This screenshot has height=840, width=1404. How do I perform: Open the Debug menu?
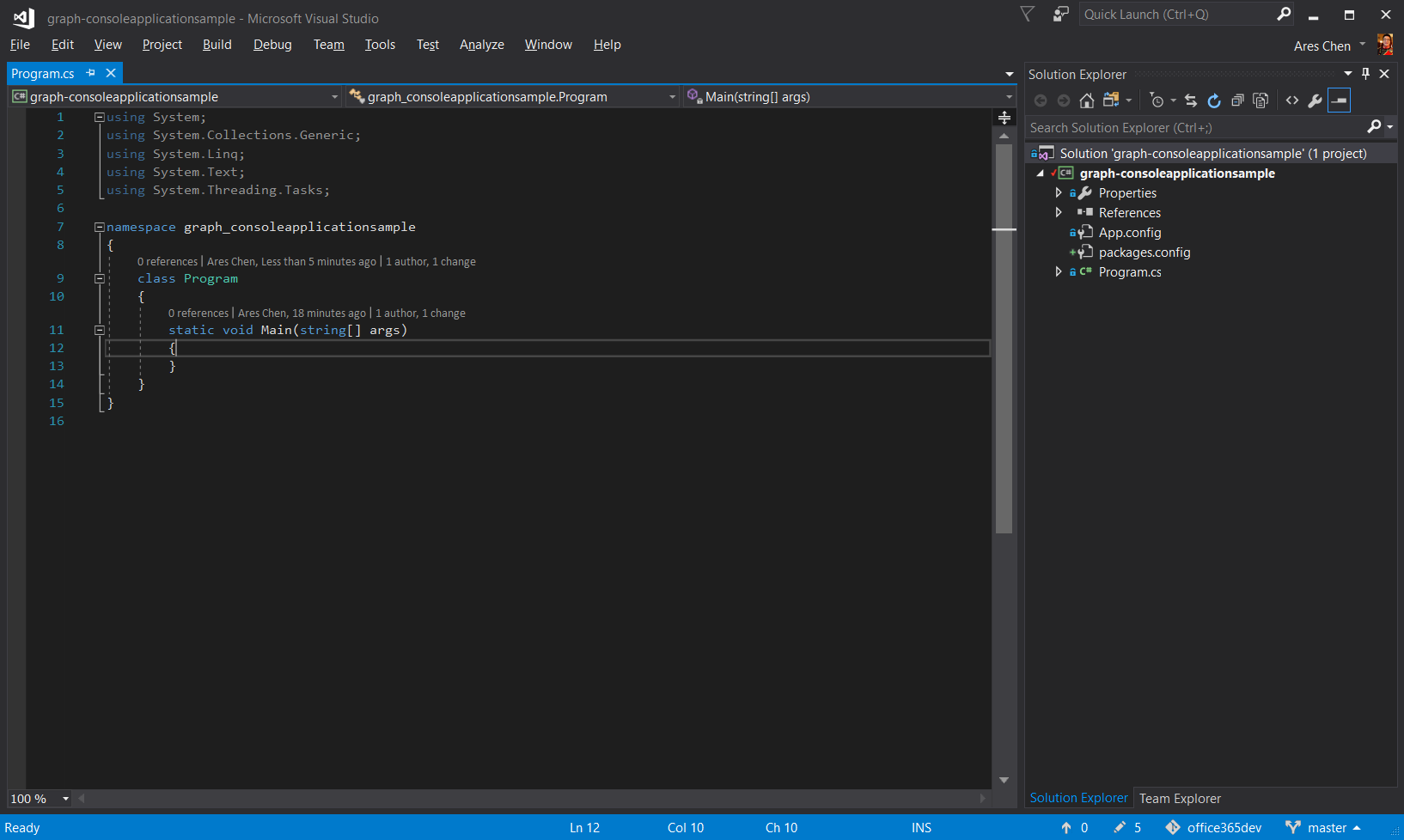click(272, 45)
